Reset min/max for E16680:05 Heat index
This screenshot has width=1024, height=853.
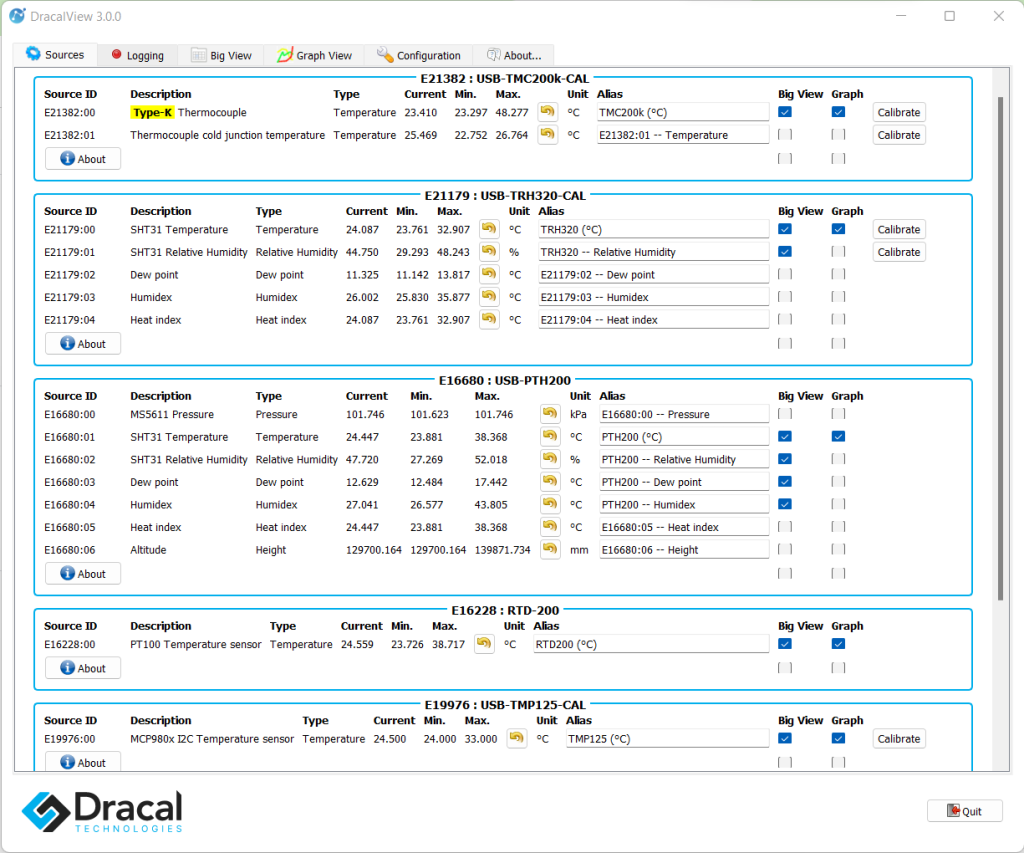point(550,526)
